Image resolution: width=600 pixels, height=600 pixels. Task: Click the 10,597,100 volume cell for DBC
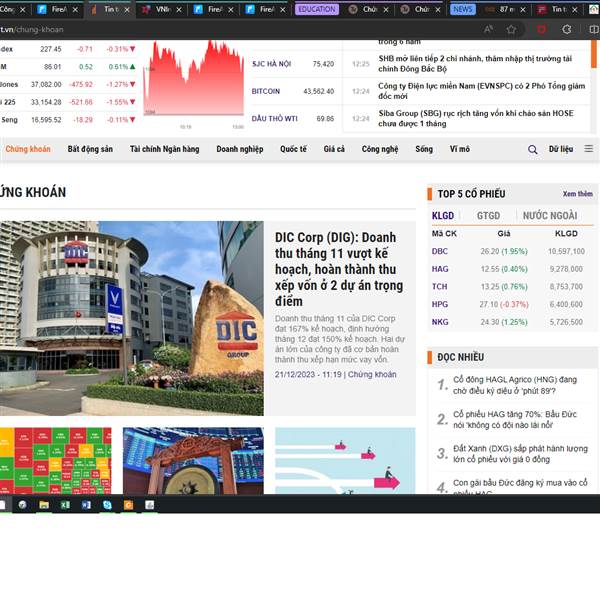566,251
